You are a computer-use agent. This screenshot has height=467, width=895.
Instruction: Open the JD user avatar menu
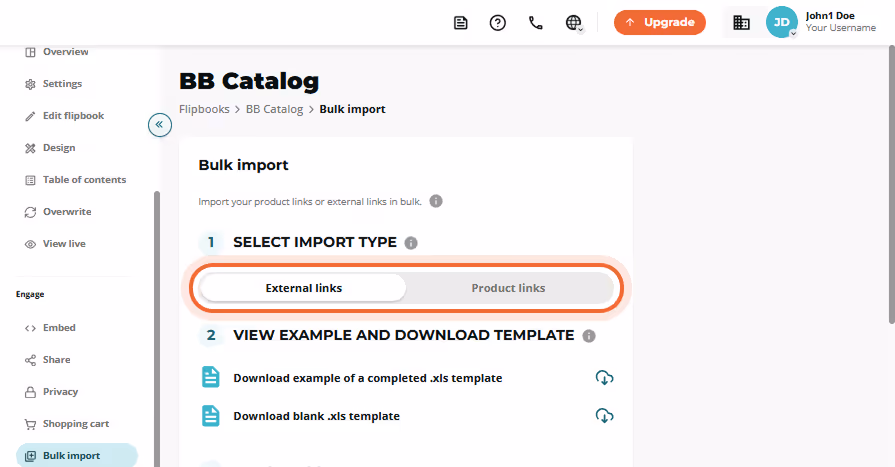(781, 22)
